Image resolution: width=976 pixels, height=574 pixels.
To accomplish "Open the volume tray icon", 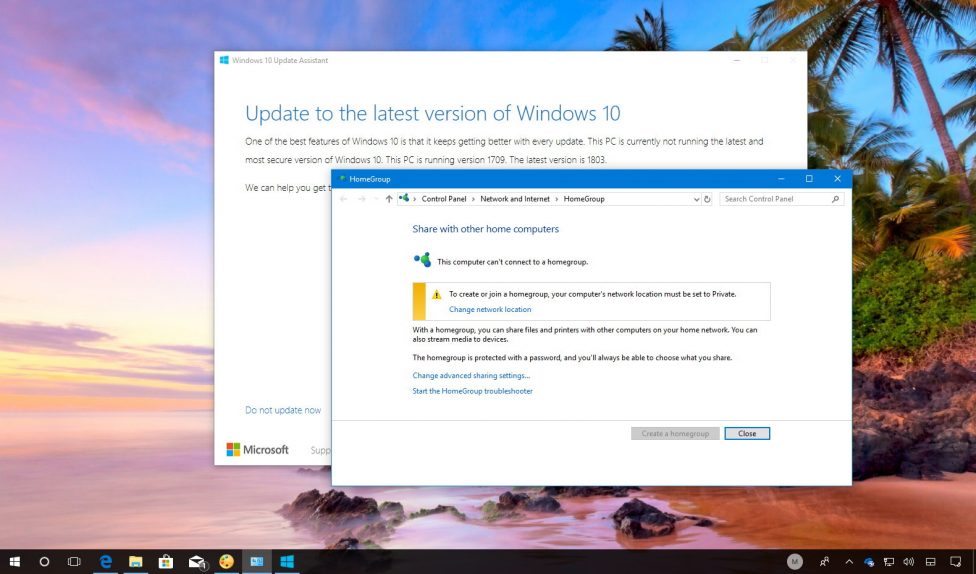I will pyautogui.click(x=908, y=562).
